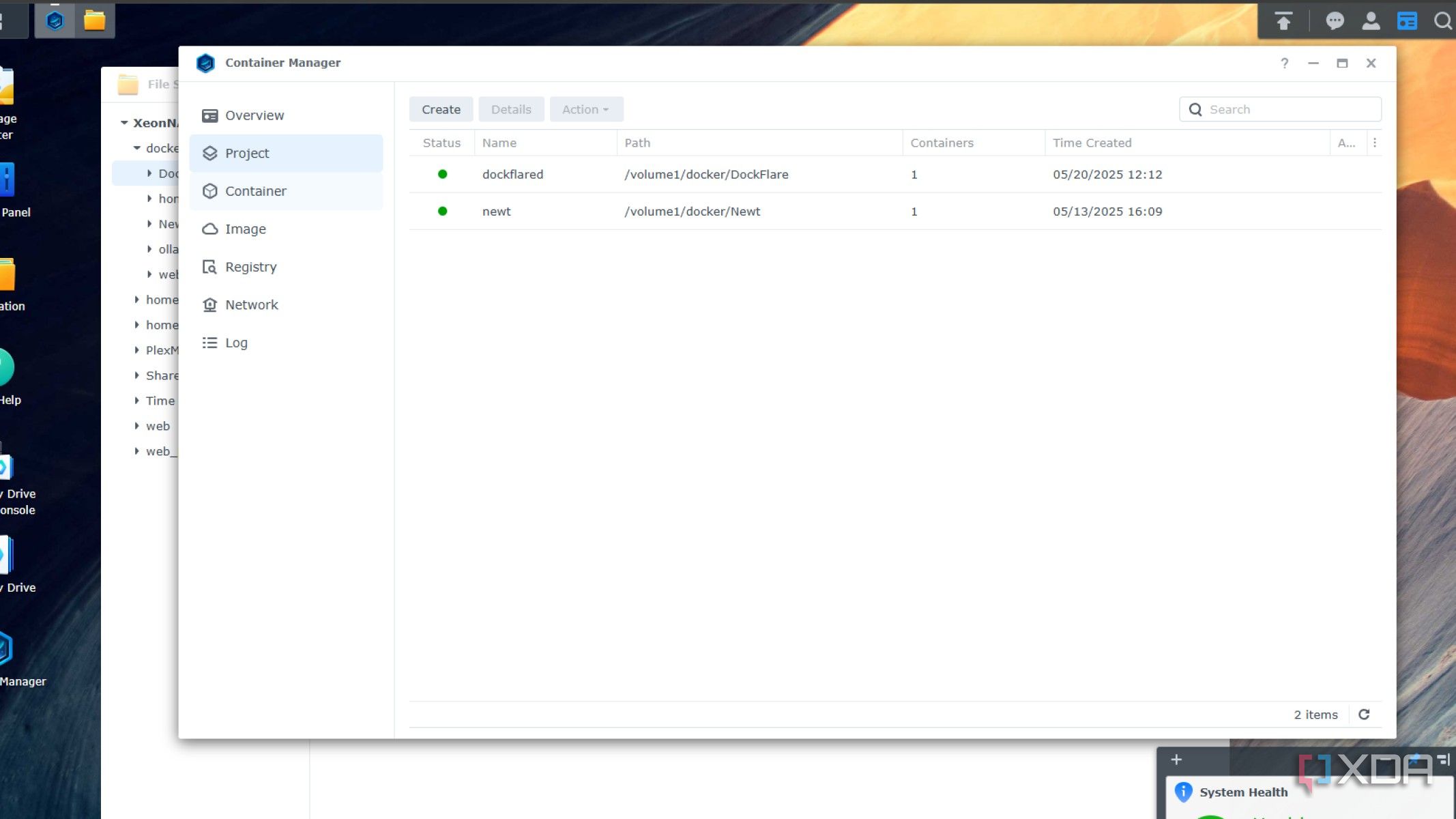The height and width of the screenshot is (819, 1456).
Task: Open the Registry section
Action: pyautogui.click(x=286, y=267)
